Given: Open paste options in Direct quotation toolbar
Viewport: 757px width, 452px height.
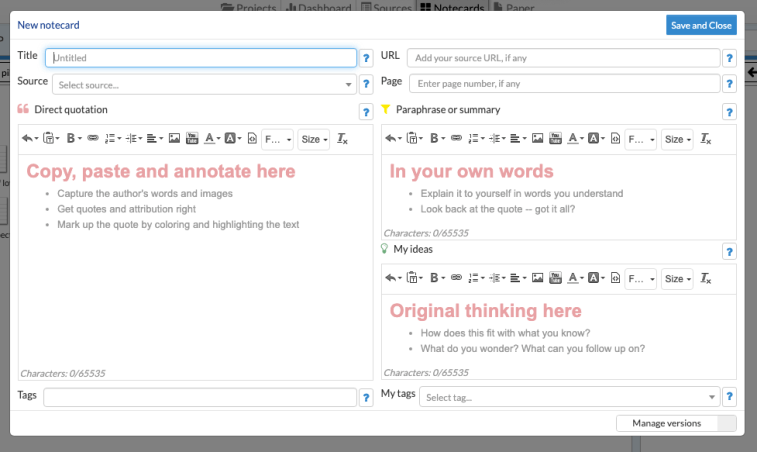Looking at the screenshot, I should point(51,139).
